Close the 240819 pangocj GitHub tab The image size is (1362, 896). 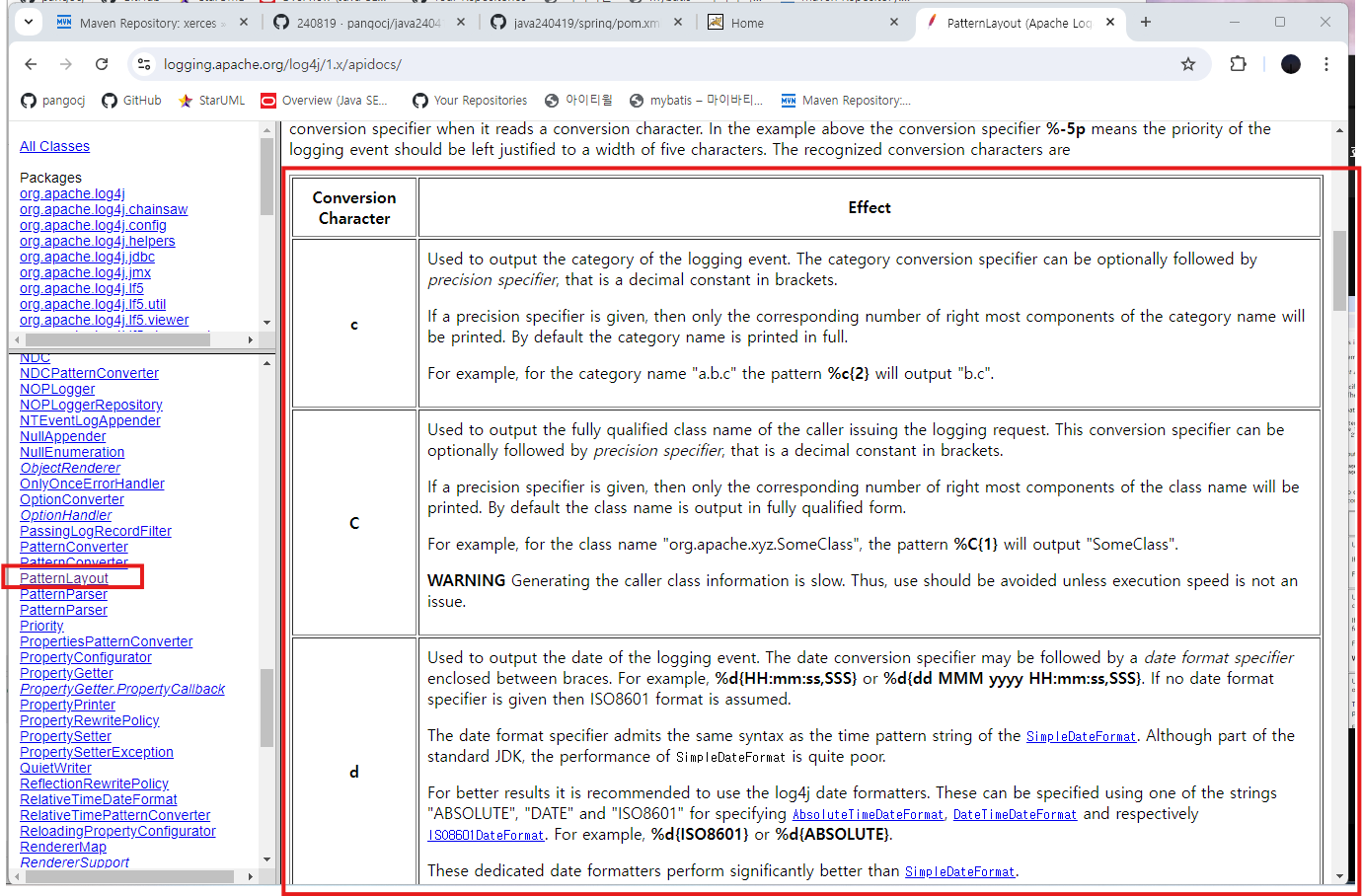pos(461,22)
